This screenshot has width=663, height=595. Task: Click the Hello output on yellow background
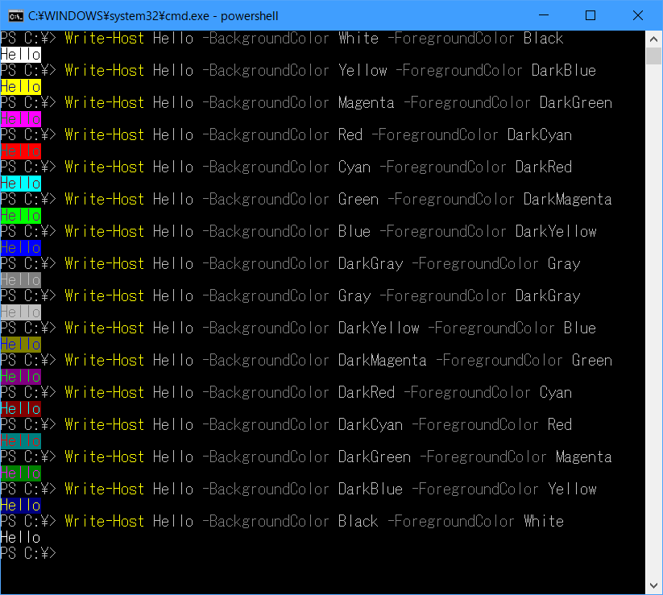point(21,87)
